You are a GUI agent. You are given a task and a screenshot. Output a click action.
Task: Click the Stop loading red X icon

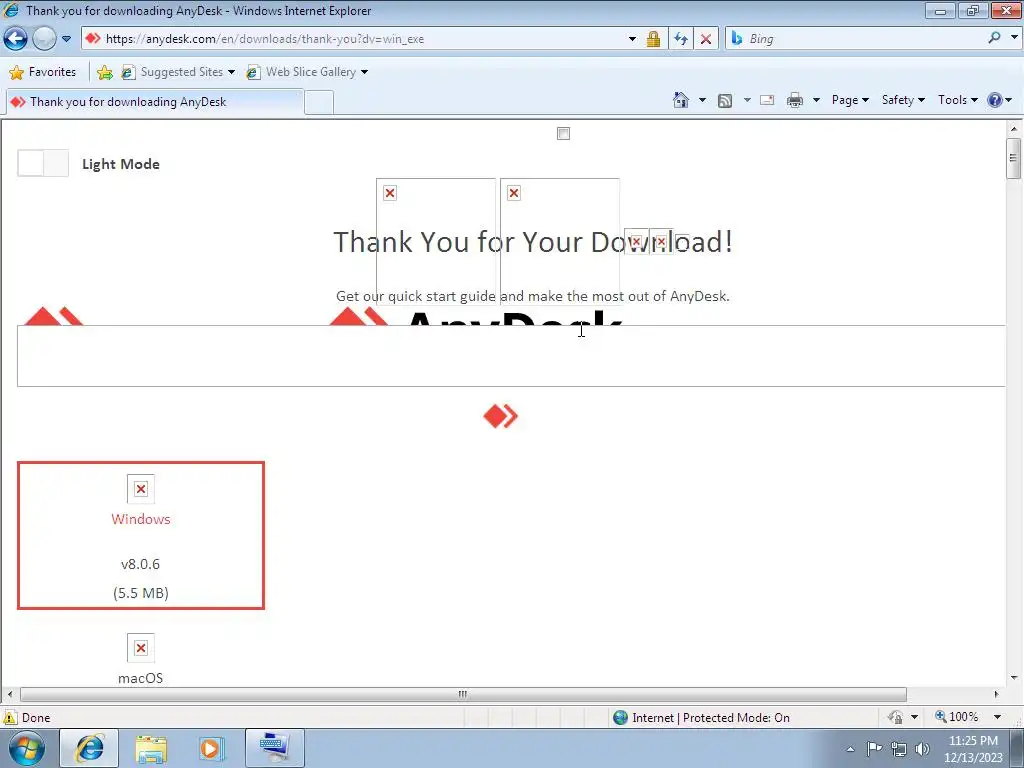coord(706,39)
